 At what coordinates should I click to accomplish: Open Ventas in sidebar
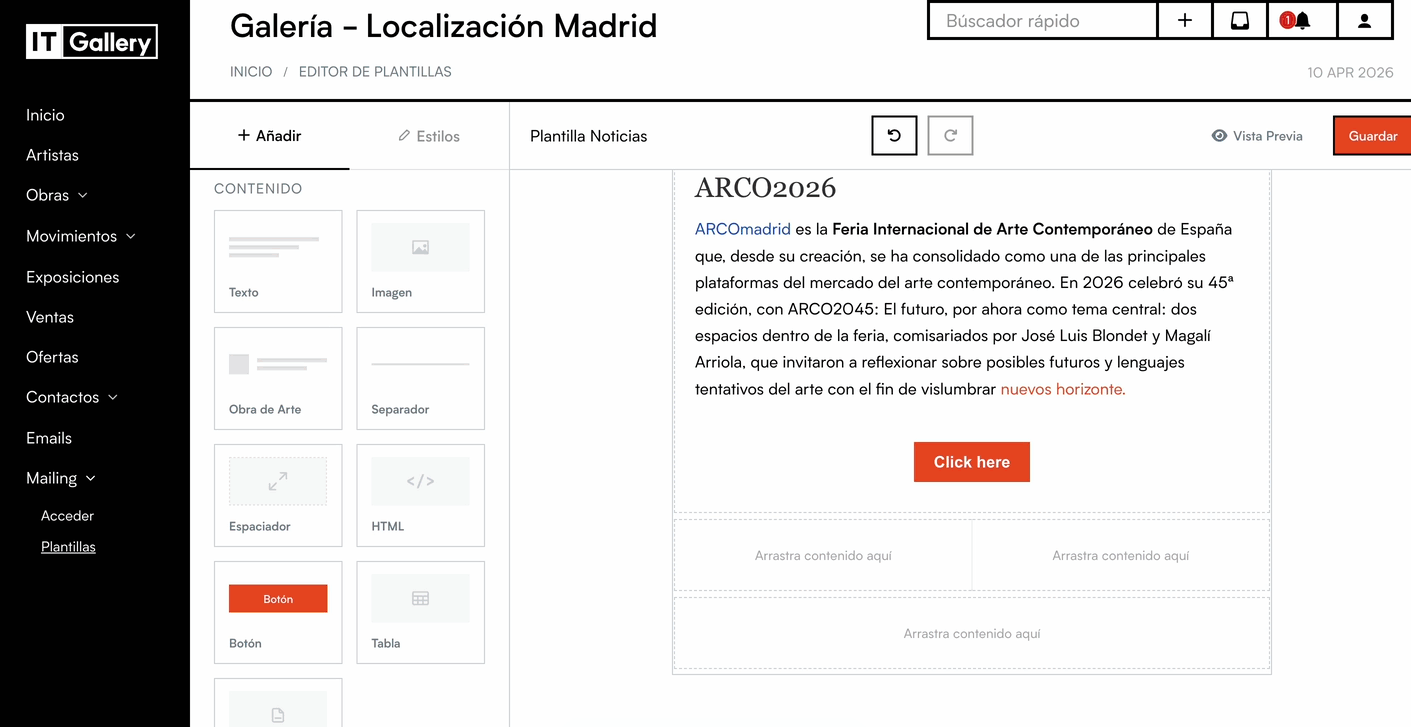(x=50, y=317)
